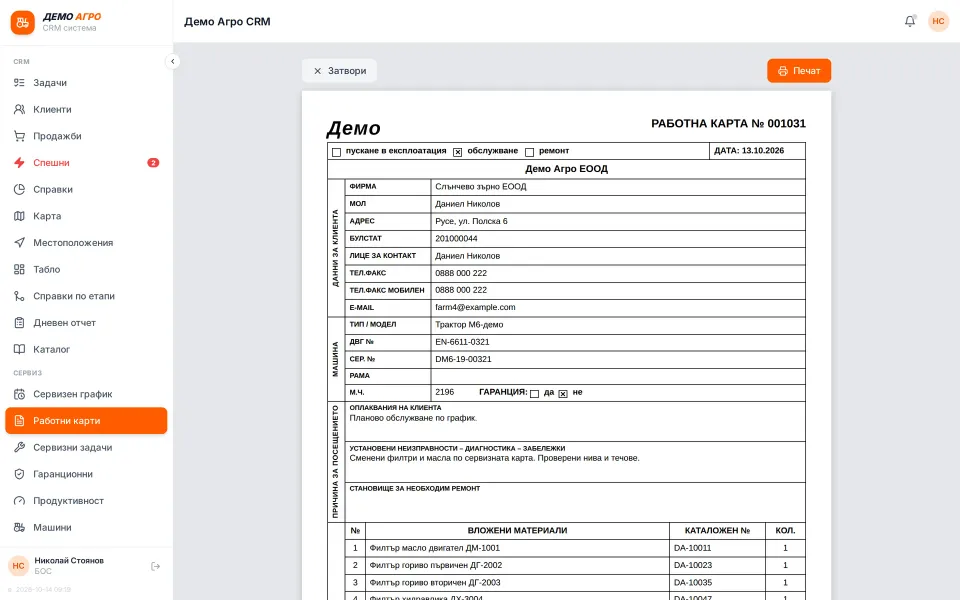The height and width of the screenshot is (600, 960).
Task: Click the Машини tractor icon
Action: 20,527
